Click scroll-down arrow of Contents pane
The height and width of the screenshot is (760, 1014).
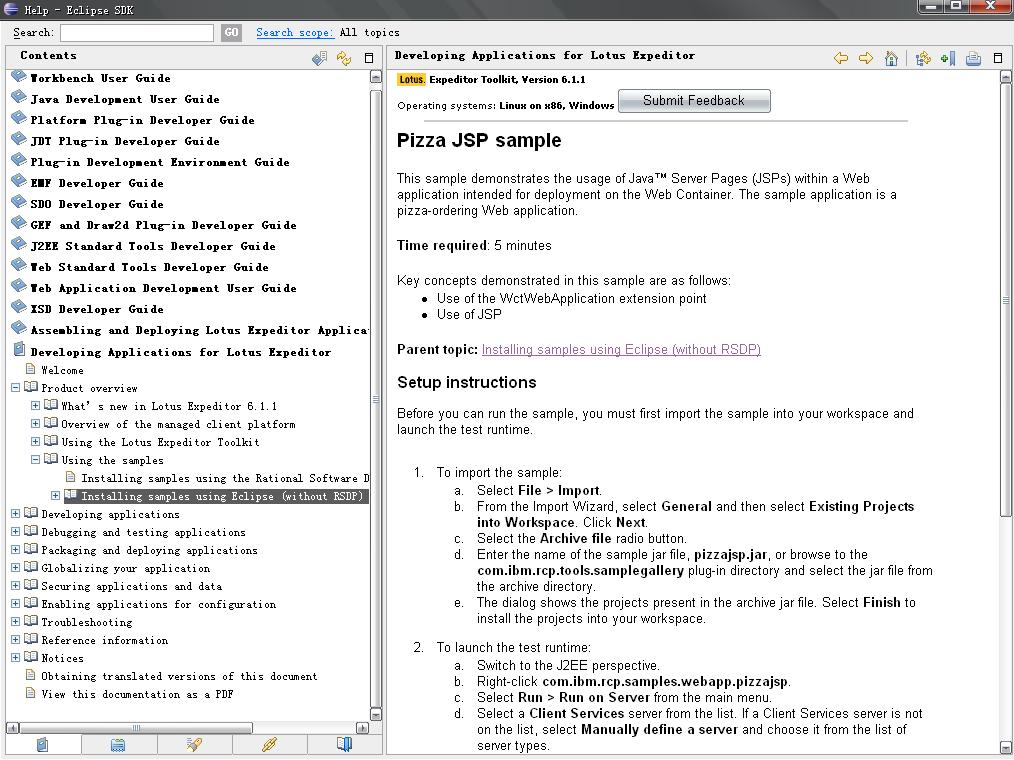coord(376,714)
